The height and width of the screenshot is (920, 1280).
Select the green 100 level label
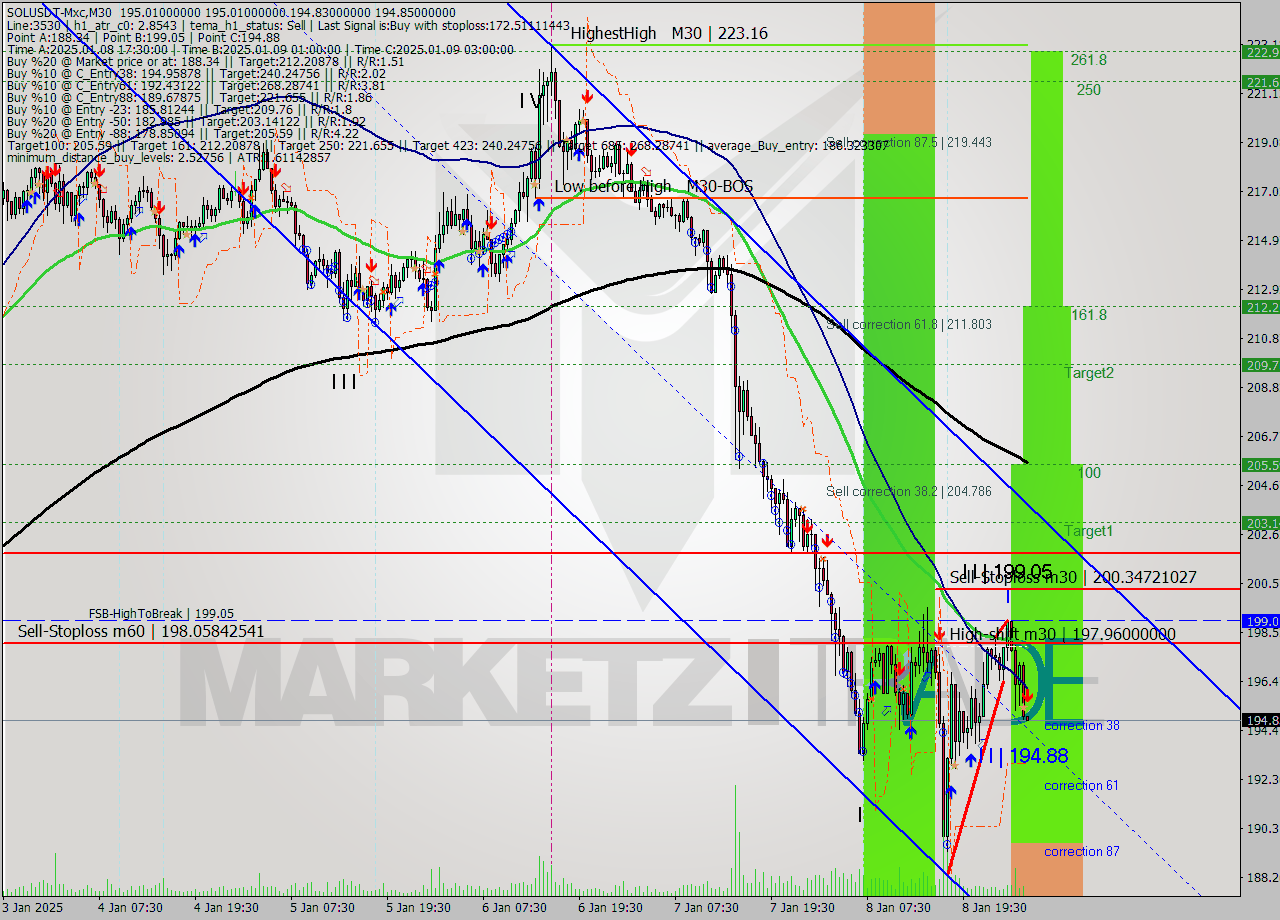tap(1090, 472)
